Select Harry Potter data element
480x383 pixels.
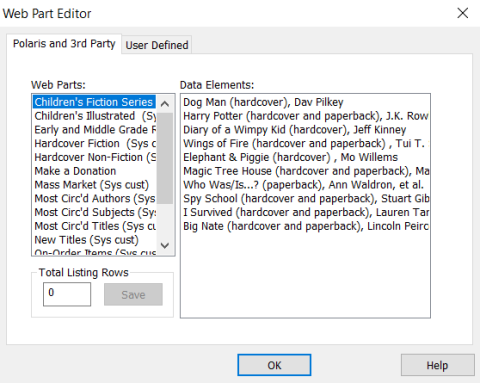click(x=305, y=116)
